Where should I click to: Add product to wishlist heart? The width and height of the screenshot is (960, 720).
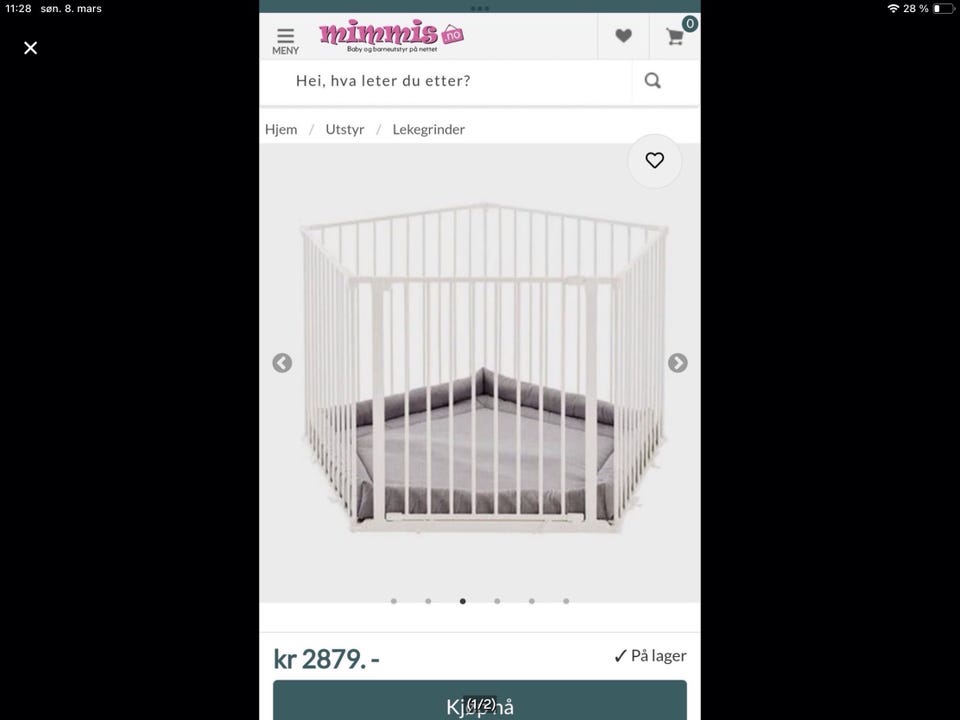(x=654, y=160)
